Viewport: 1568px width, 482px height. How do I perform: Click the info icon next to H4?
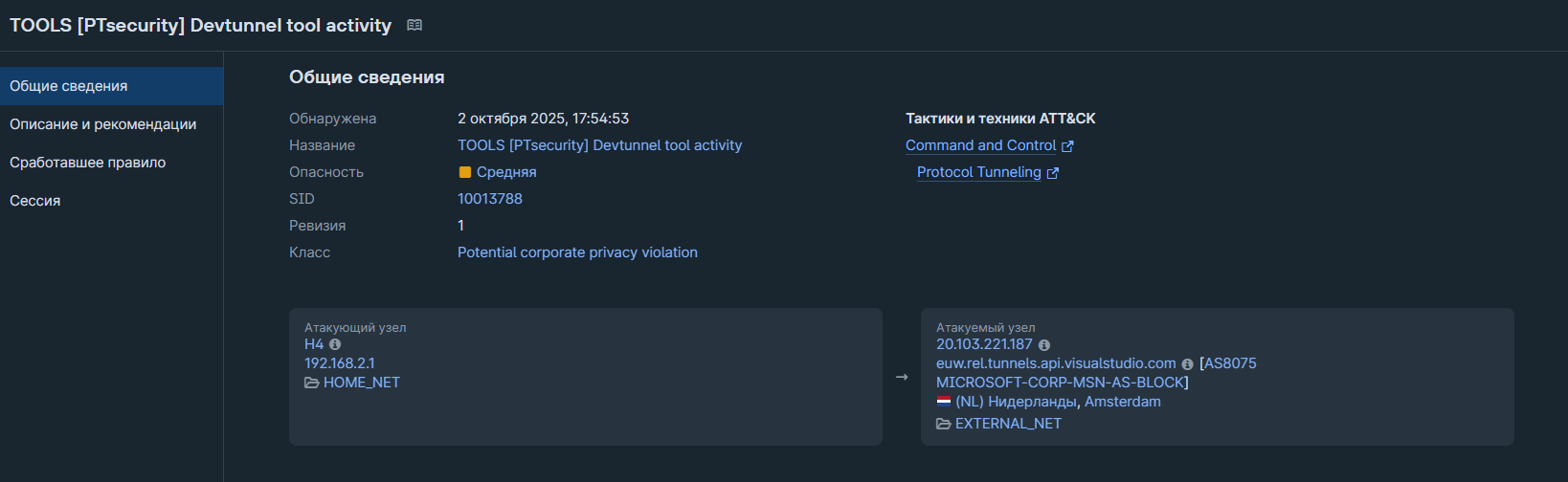click(x=335, y=344)
